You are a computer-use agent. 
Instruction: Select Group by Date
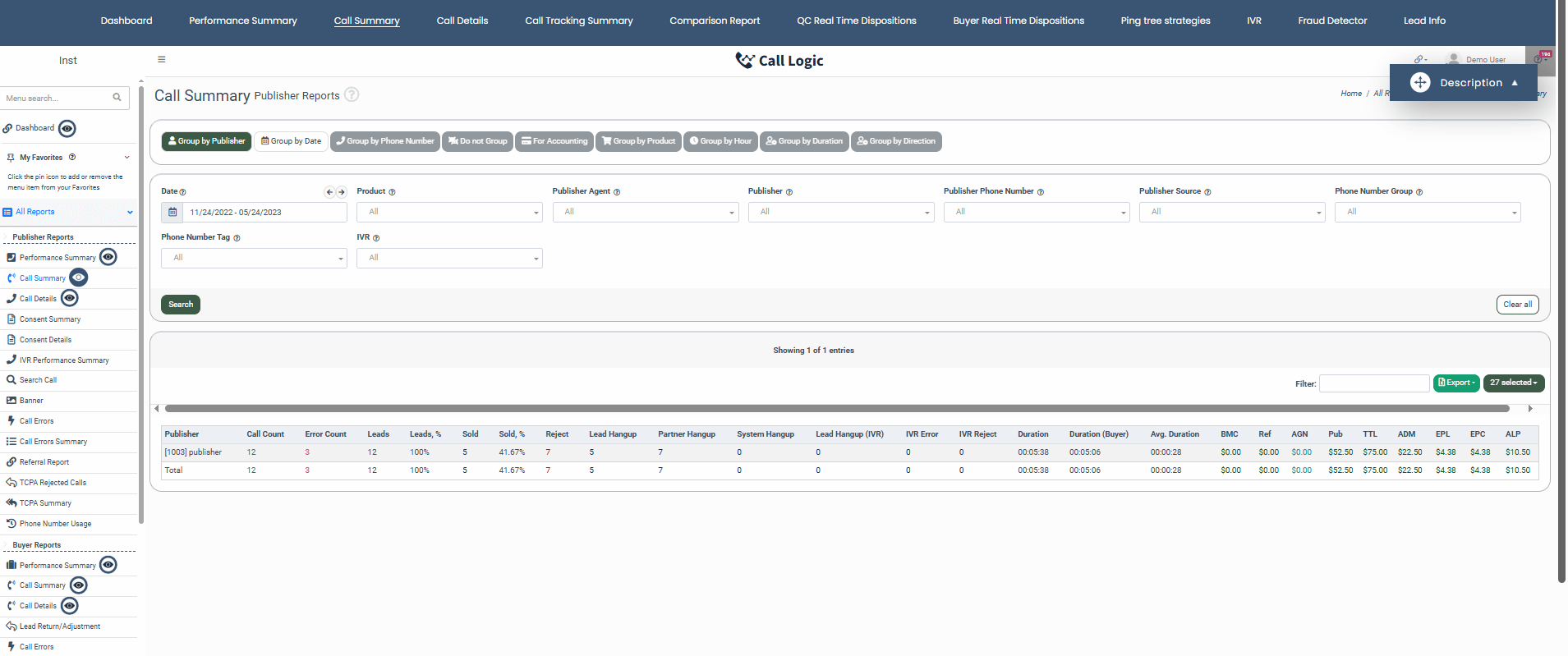pyautogui.click(x=291, y=141)
